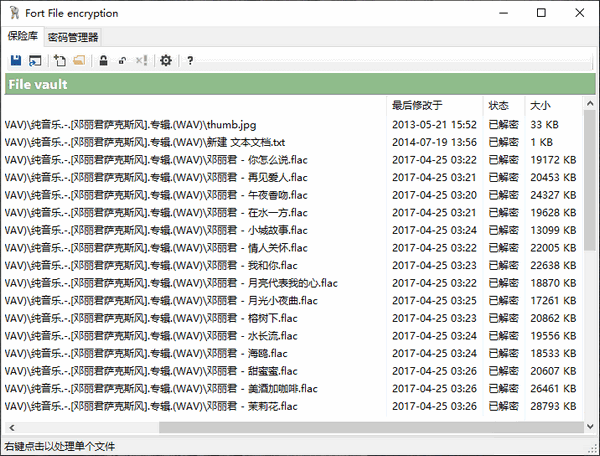Click the question mark help icon
This screenshot has width=600, height=456.
[190, 61]
